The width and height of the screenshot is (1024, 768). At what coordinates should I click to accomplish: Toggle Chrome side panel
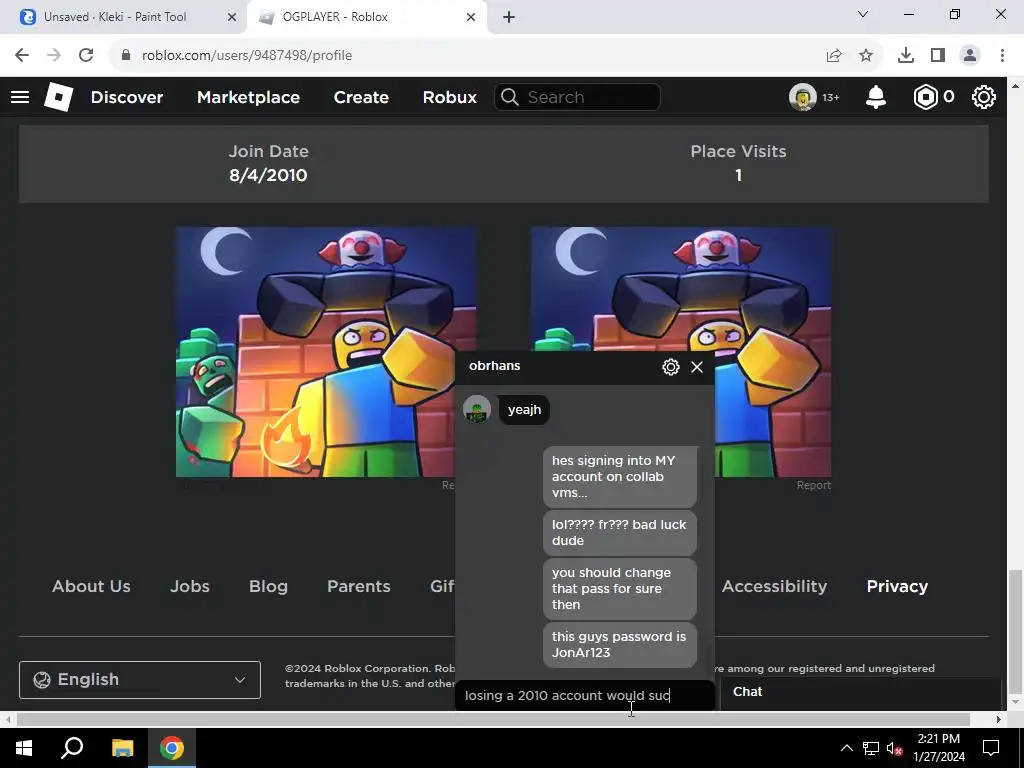click(938, 56)
